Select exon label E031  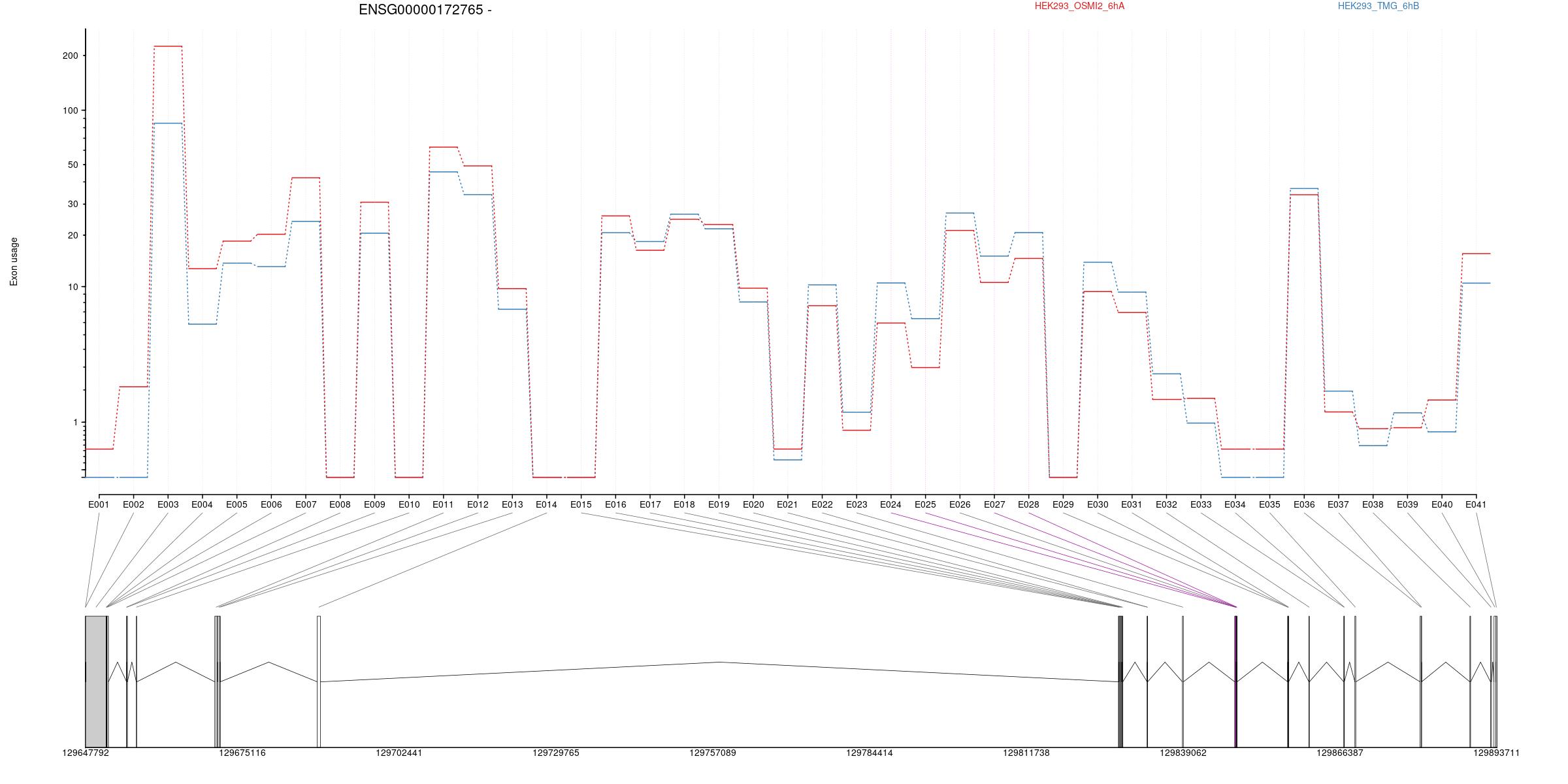pos(1132,504)
